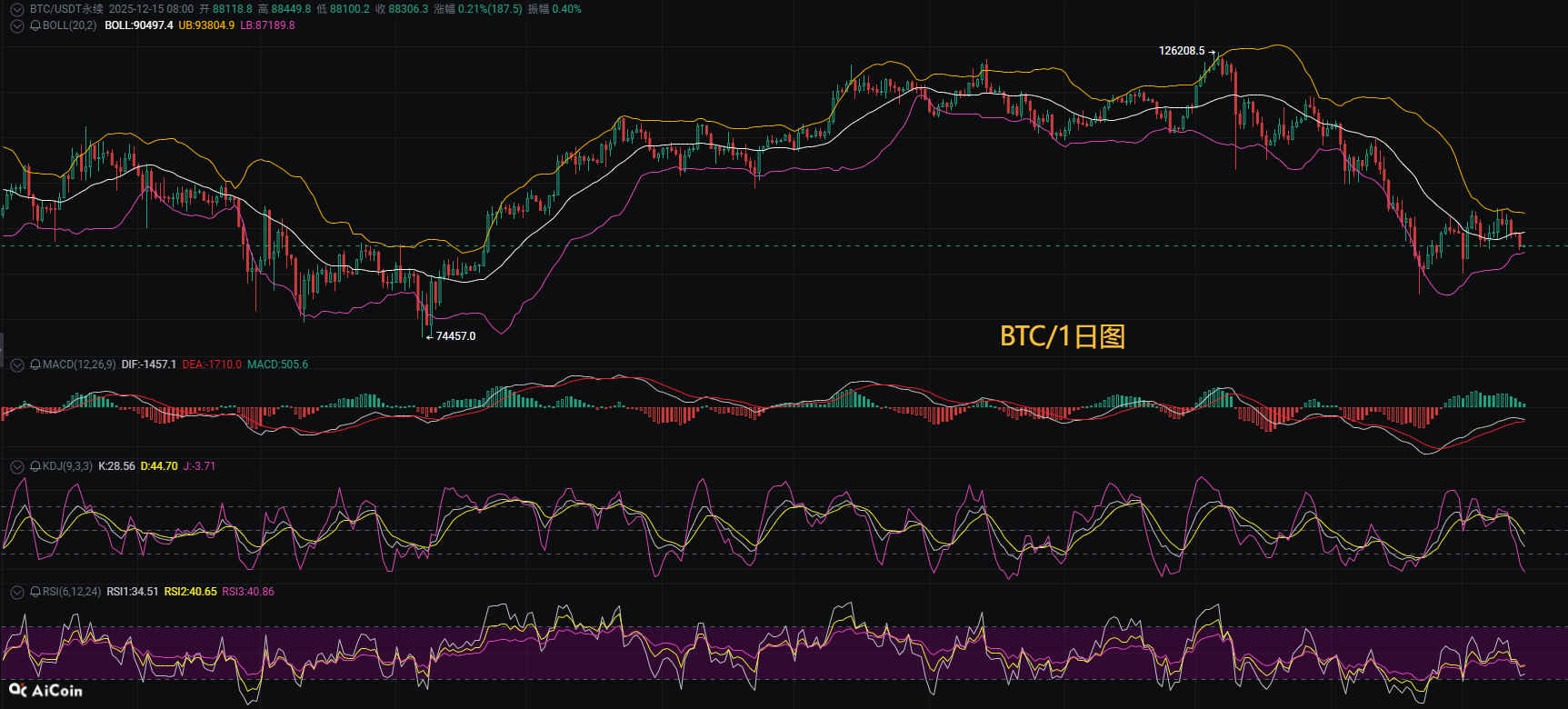Set an alert using the KDJ bell

pyautogui.click(x=35, y=466)
